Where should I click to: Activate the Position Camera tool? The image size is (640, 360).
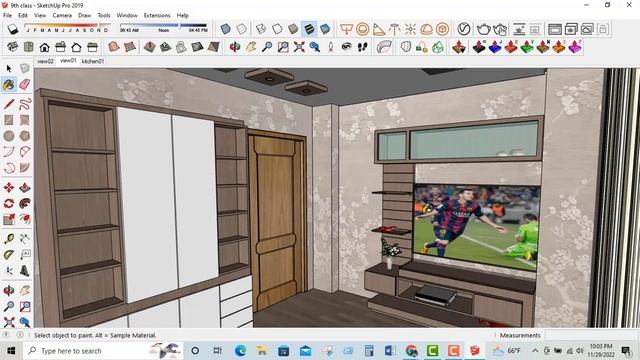(x=331, y=47)
